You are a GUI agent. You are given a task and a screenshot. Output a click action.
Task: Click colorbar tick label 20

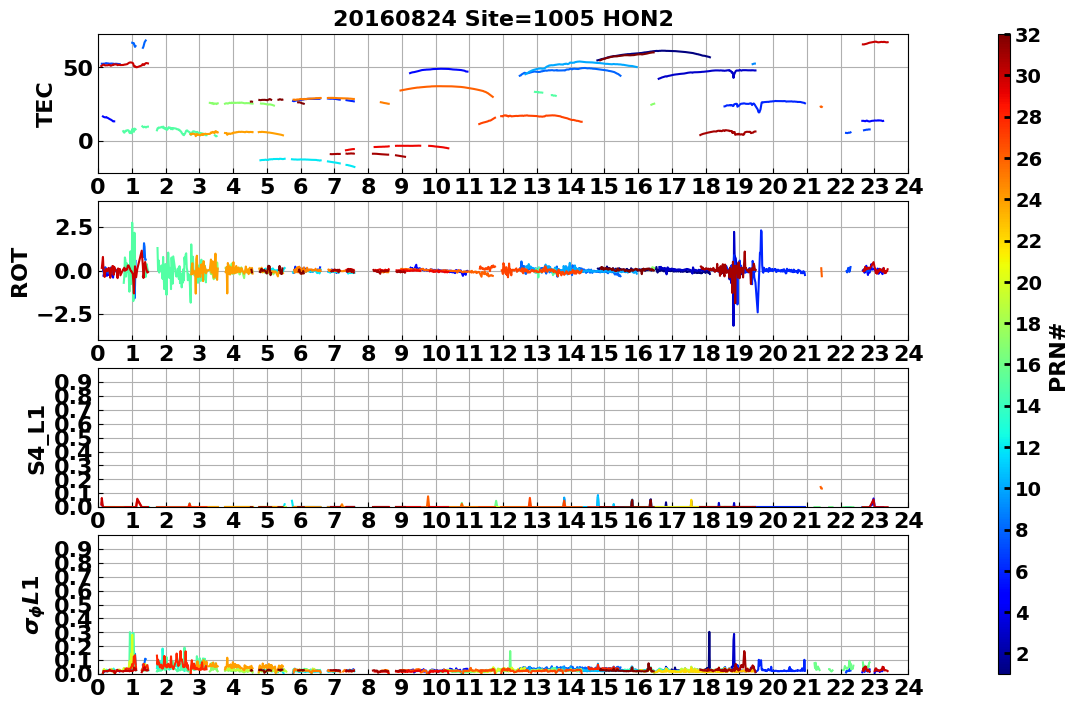pyautogui.click(x=1028, y=282)
